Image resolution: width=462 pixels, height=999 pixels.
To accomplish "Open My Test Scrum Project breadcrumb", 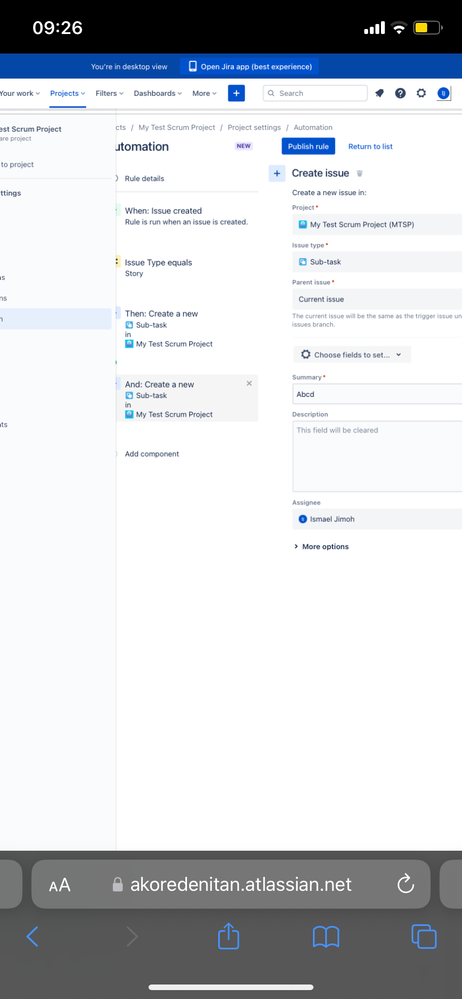I will [x=177, y=127].
